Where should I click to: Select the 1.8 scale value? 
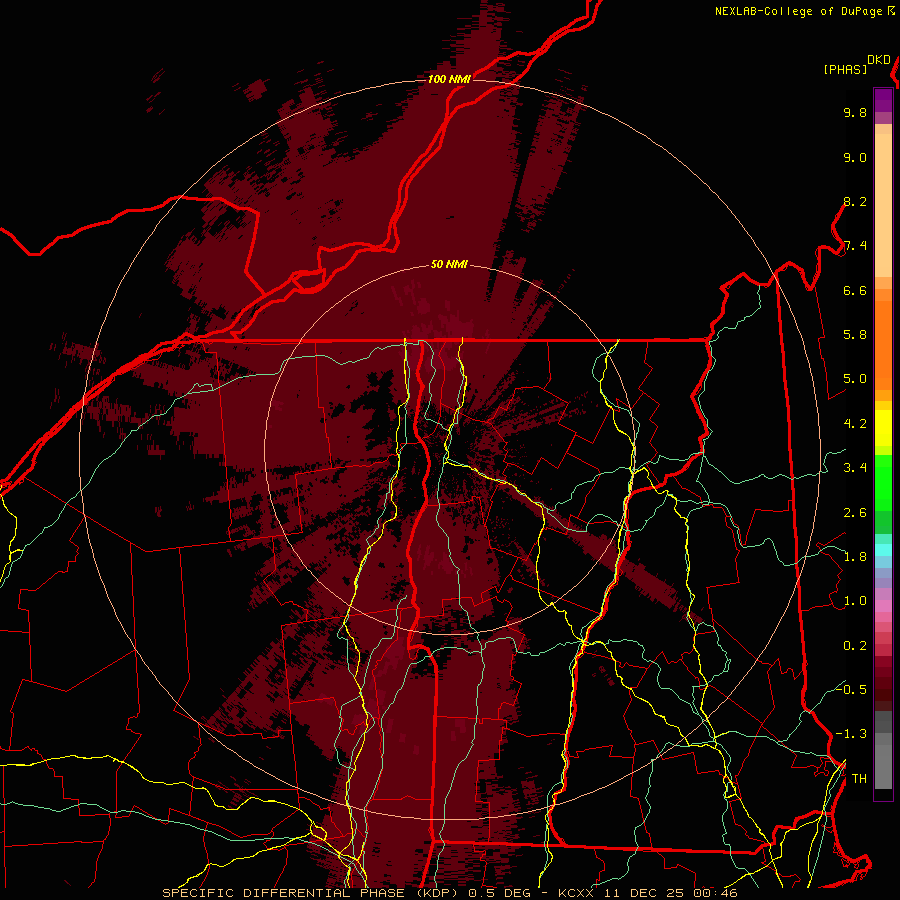click(x=855, y=557)
